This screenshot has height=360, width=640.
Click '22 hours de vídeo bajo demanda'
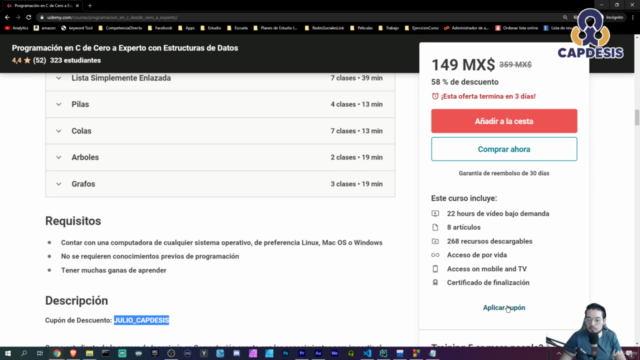(x=498, y=213)
